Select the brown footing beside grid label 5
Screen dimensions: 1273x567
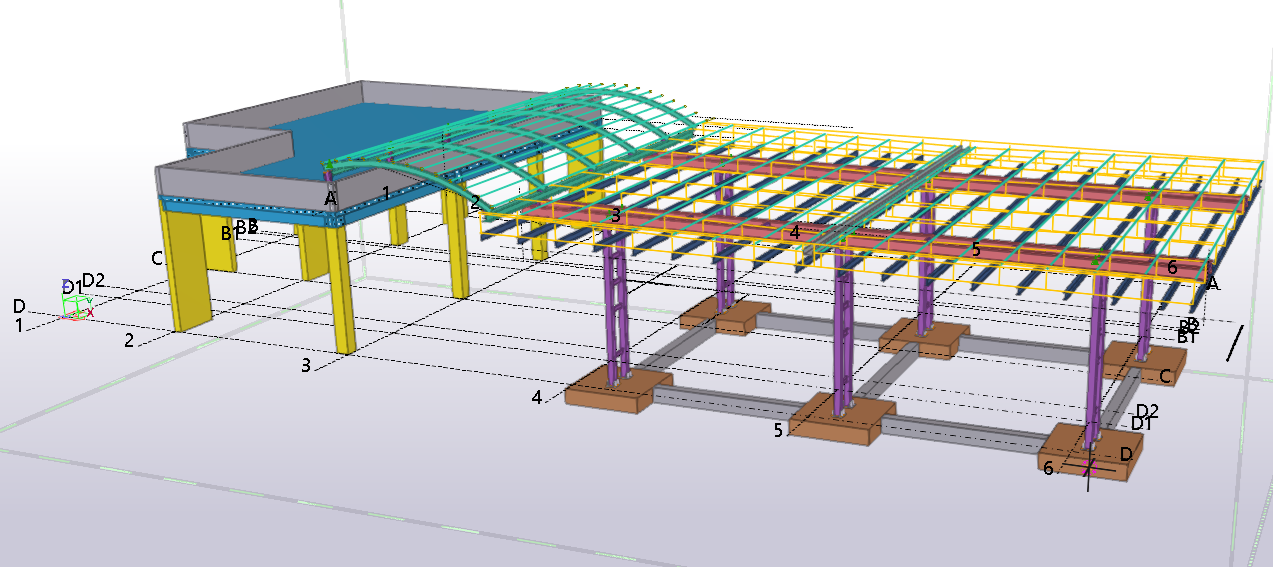point(838,424)
